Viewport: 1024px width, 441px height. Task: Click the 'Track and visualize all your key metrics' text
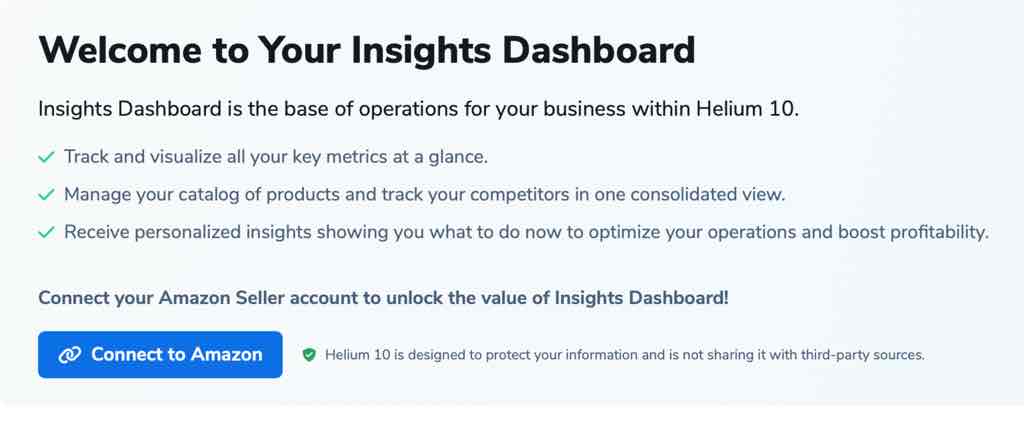tap(276, 157)
